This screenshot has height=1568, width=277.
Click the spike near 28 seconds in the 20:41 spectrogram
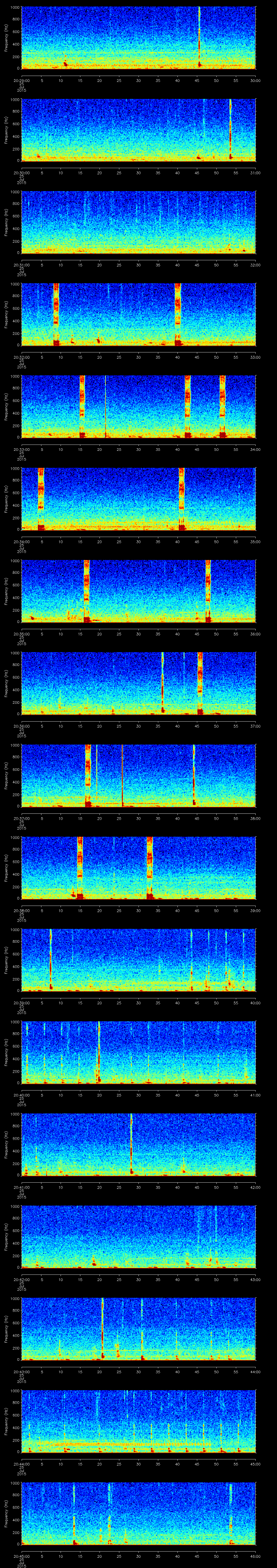[x=131, y=1144]
